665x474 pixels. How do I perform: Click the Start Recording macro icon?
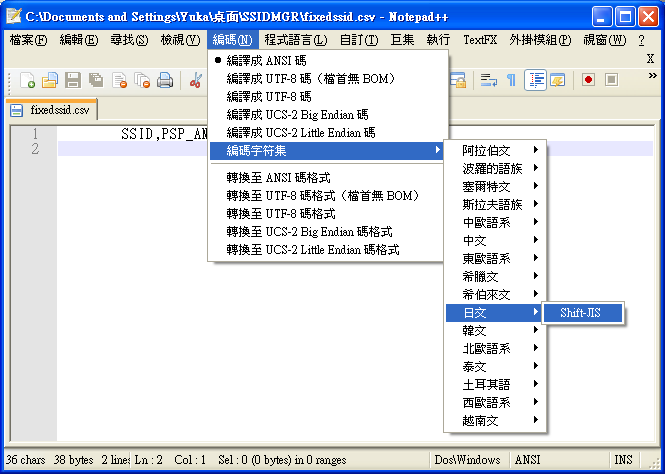coord(589,80)
